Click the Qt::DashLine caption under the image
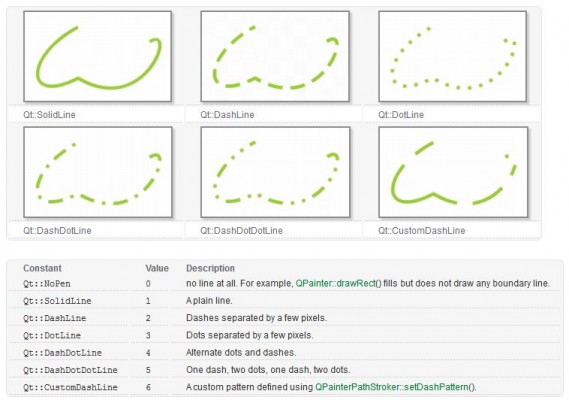This screenshot has height=400, width=569. [x=227, y=115]
